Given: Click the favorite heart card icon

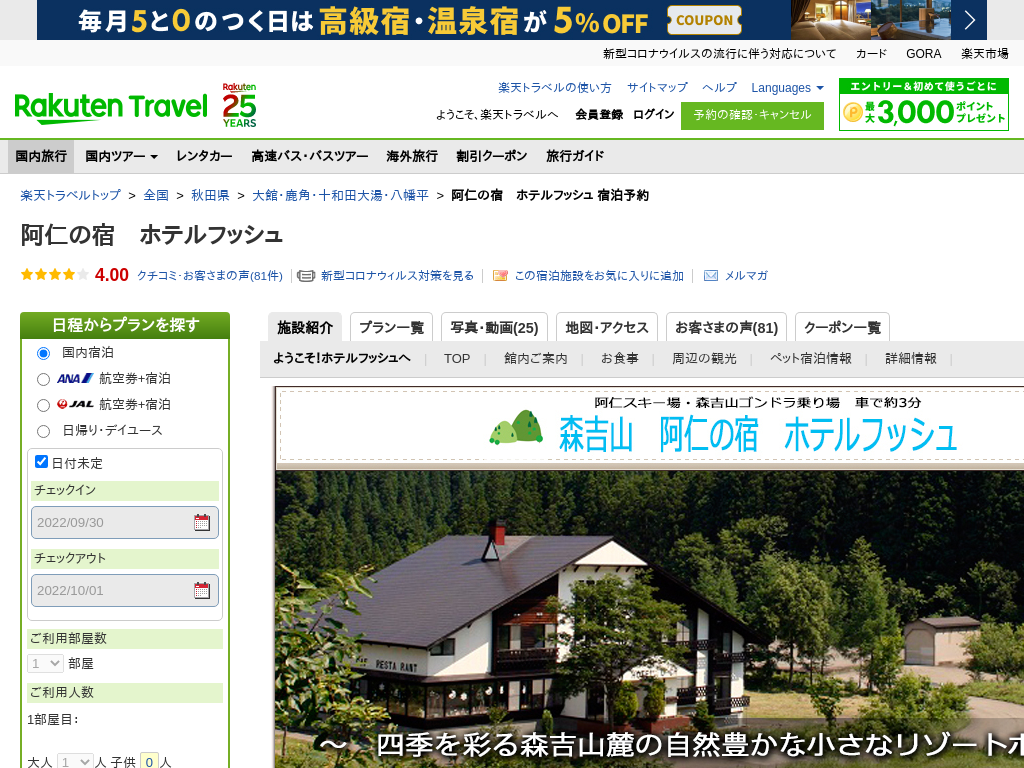Looking at the screenshot, I should pos(500,276).
